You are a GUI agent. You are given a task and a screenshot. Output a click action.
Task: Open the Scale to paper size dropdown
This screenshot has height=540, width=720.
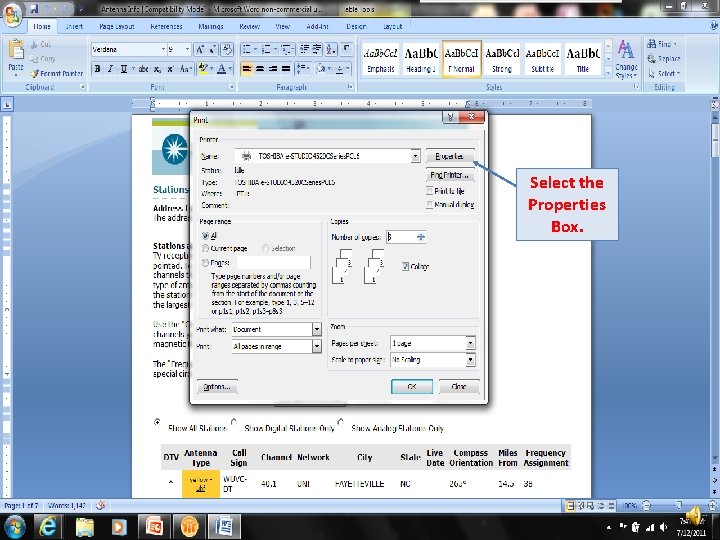tap(470, 360)
